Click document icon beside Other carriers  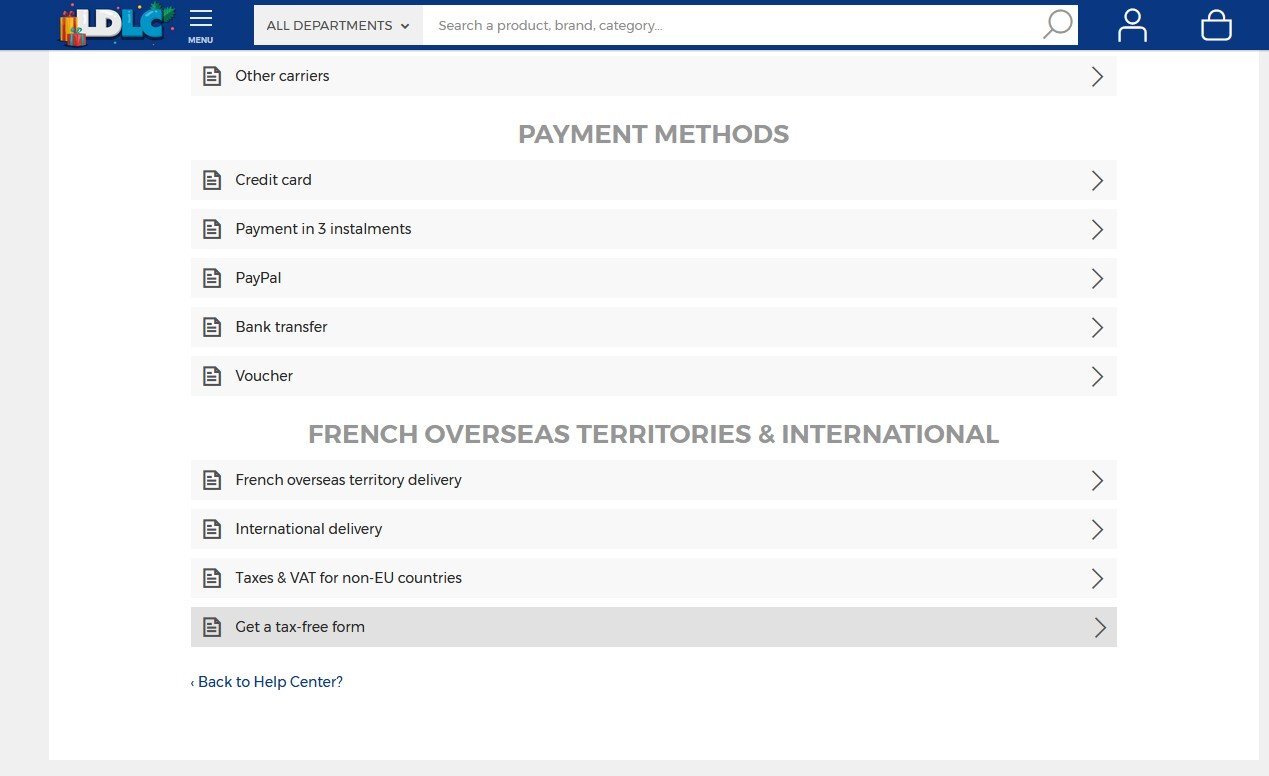point(212,76)
